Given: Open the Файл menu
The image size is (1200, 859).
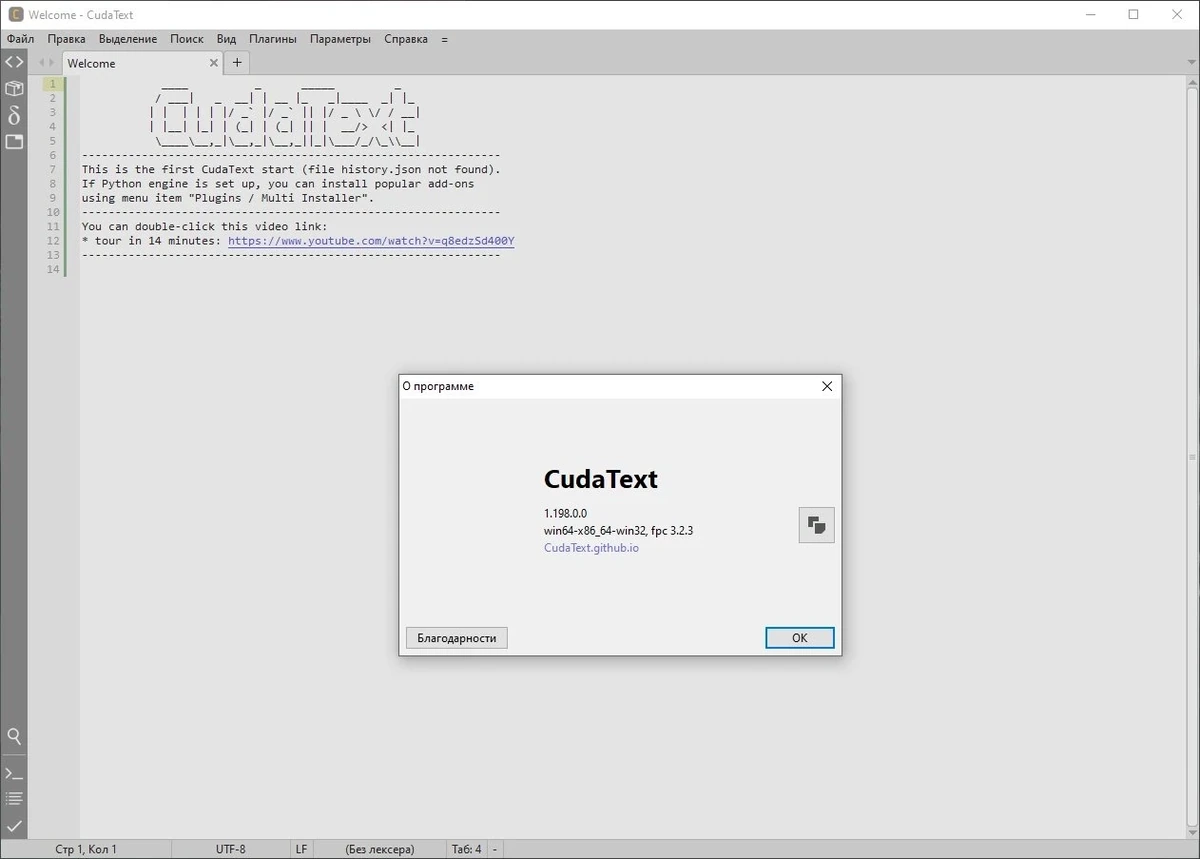Looking at the screenshot, I should click(20, 39).
